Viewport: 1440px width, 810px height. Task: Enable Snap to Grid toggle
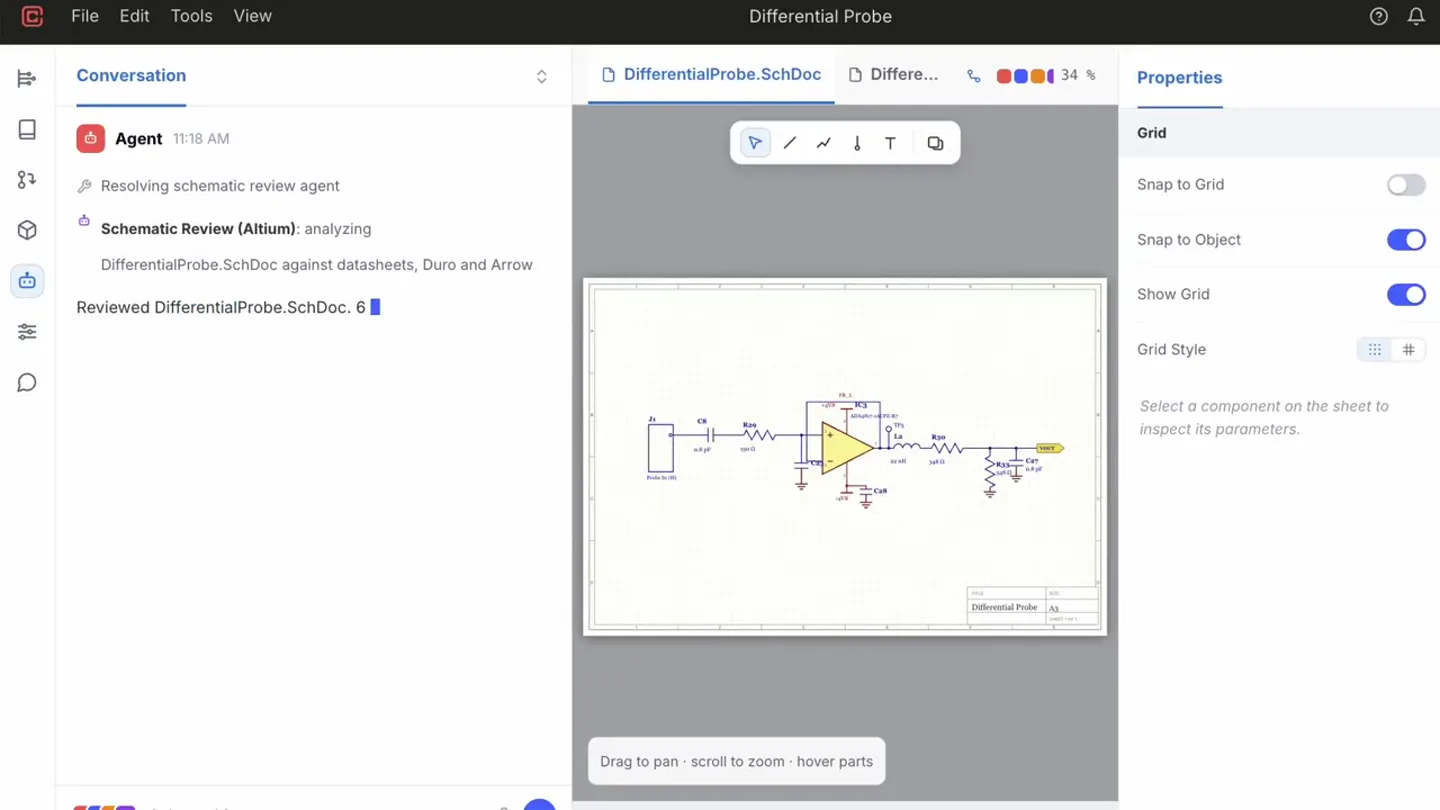1406,185
